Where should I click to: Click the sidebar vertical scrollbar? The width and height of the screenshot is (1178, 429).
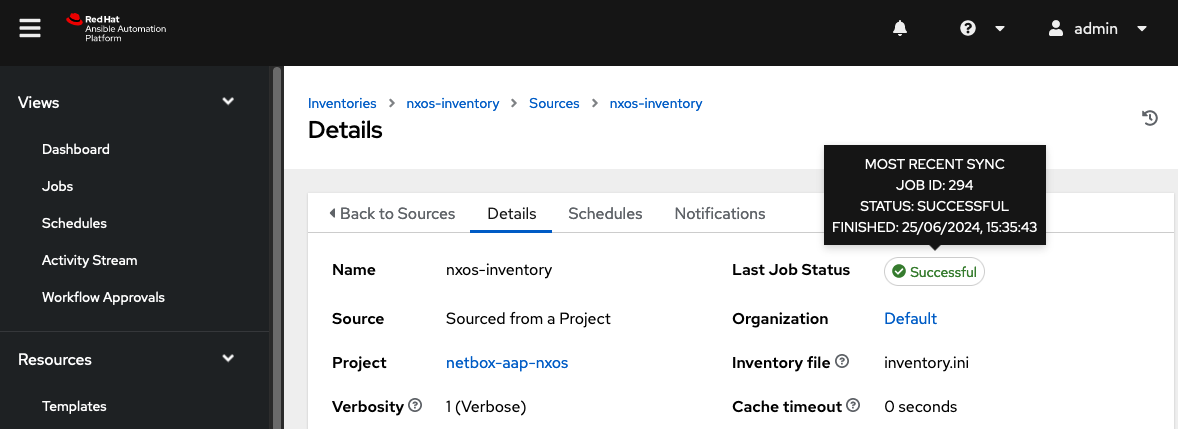276,247
